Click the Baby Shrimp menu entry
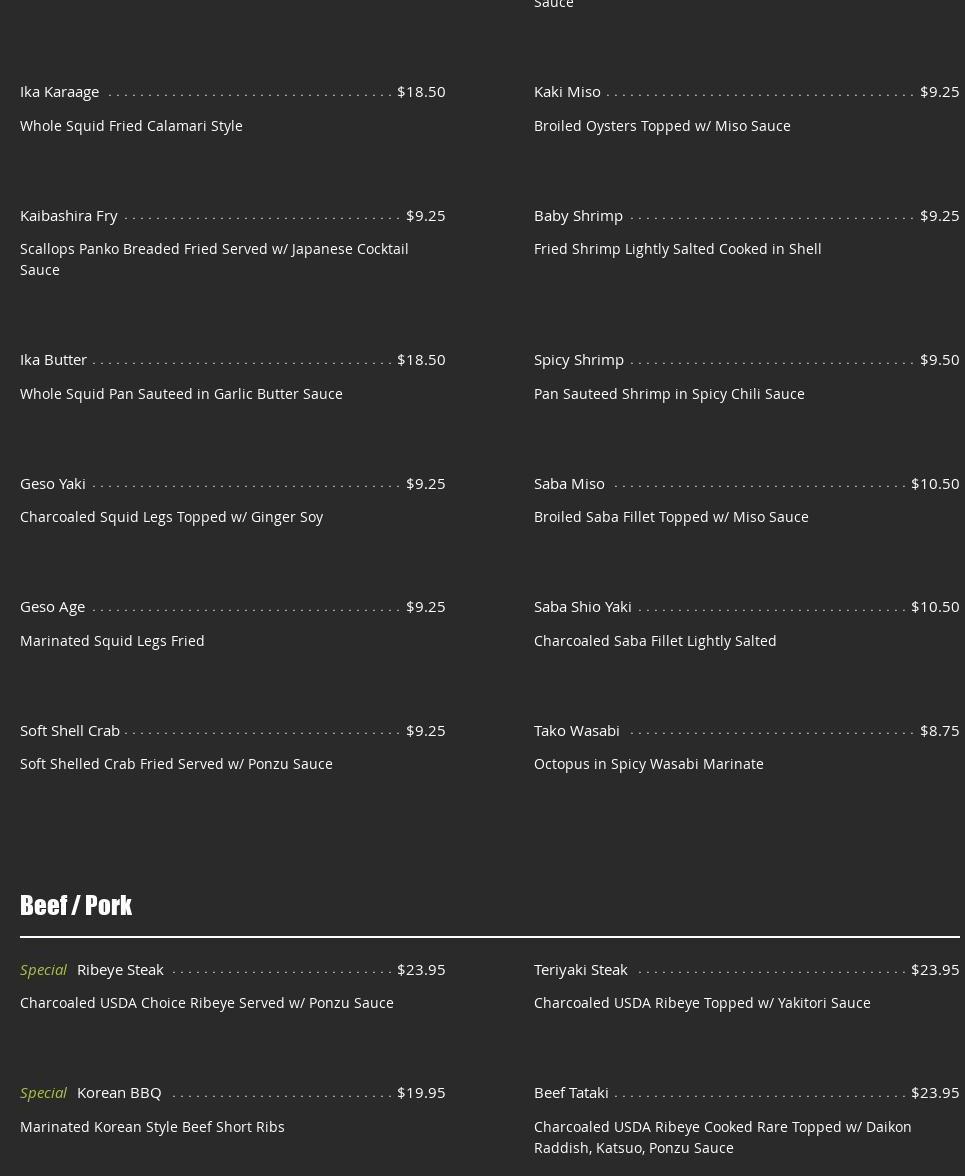Screen dimensions: 965x1176 tap(578, 215)
